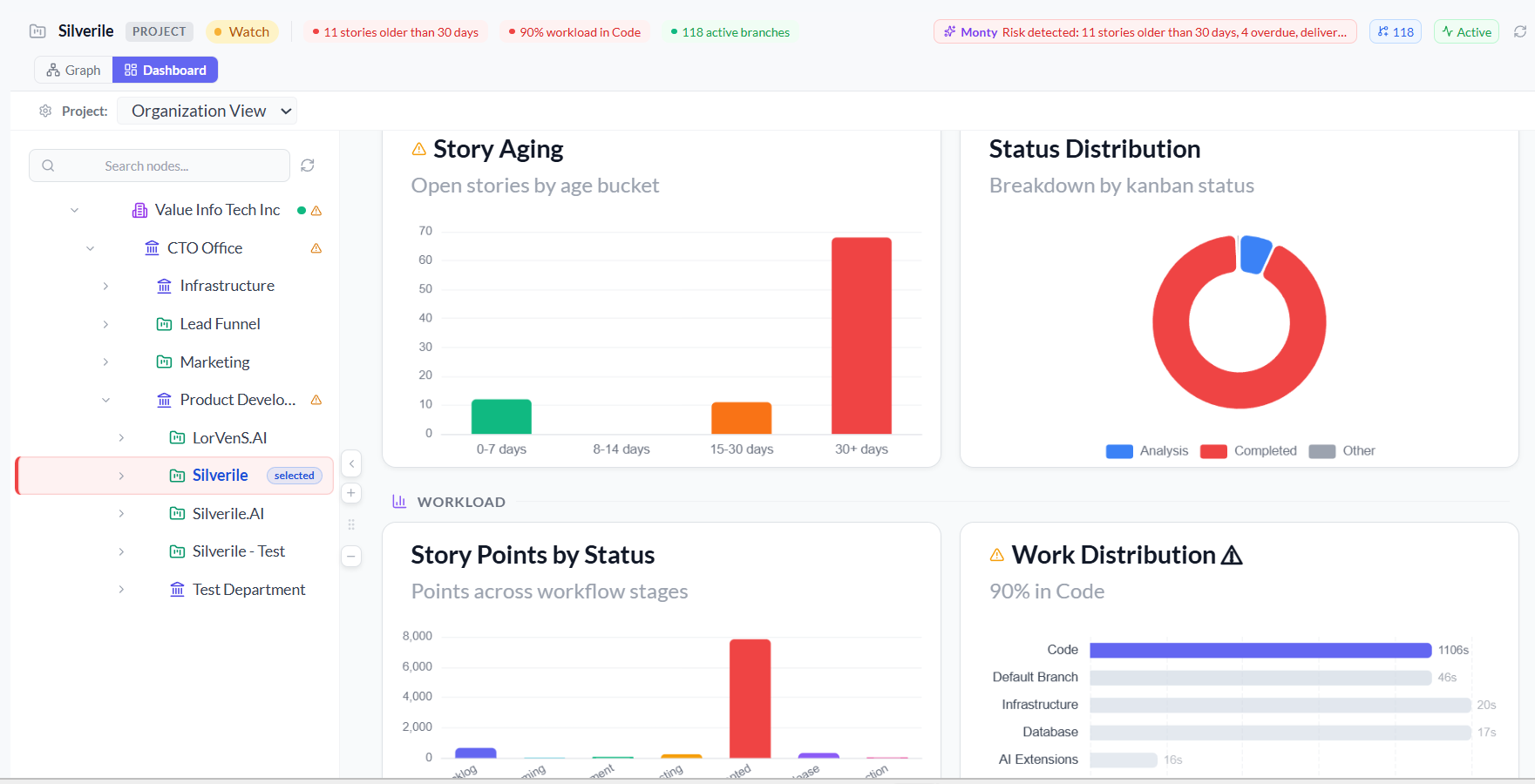Click the 118 branches count button
Image resolution: width=1535 pixels, height=784 pixels.
[1396, 32]
